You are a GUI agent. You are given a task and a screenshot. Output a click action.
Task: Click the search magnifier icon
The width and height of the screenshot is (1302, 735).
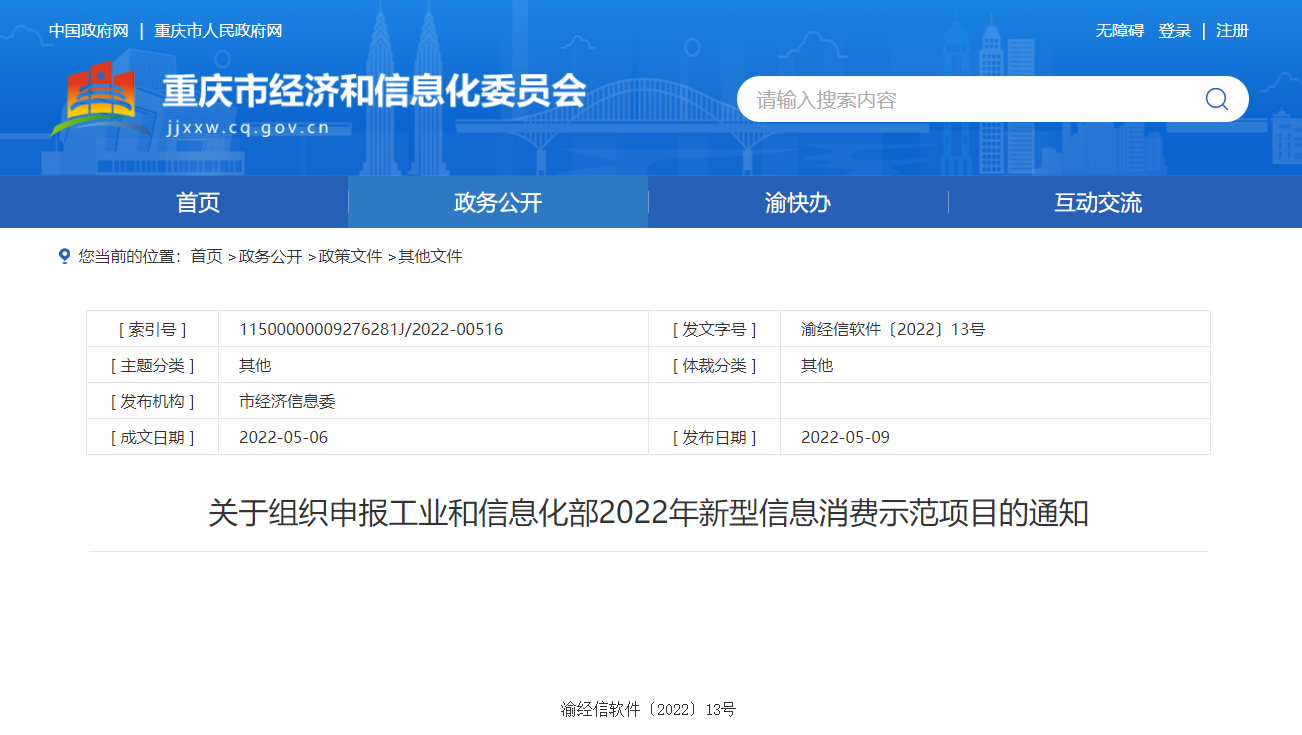tap(1216, 99)
